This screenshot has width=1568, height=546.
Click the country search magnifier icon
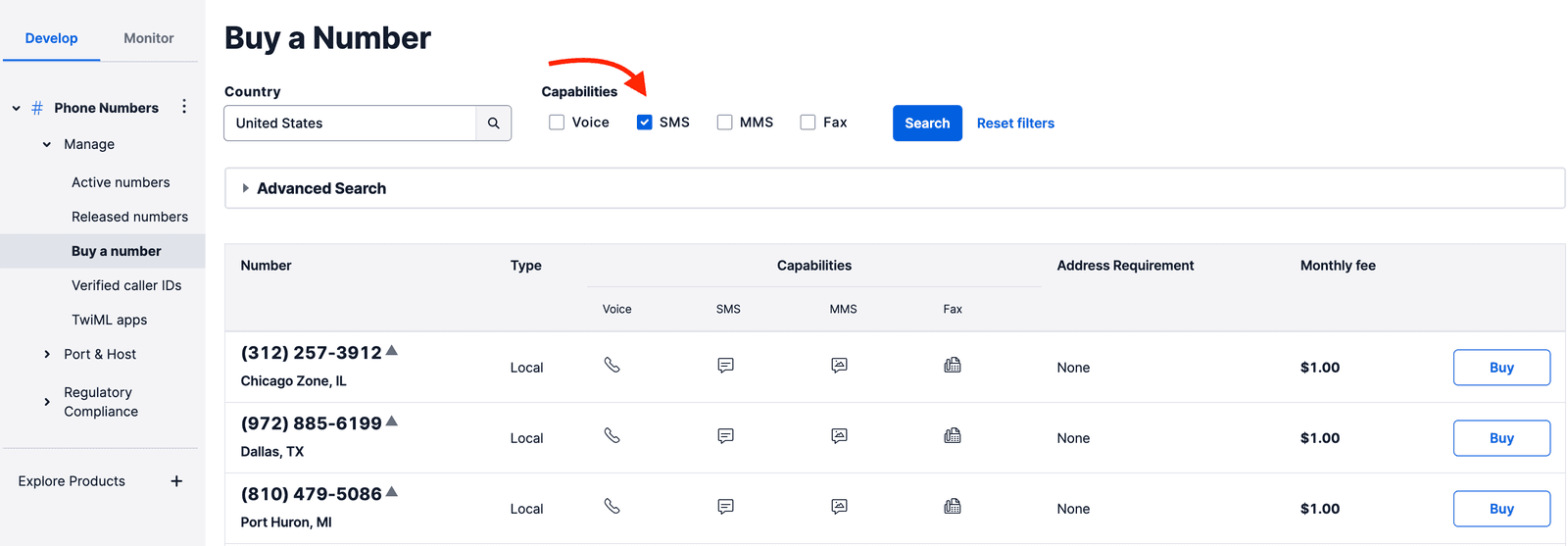click(x=493, y=124)
